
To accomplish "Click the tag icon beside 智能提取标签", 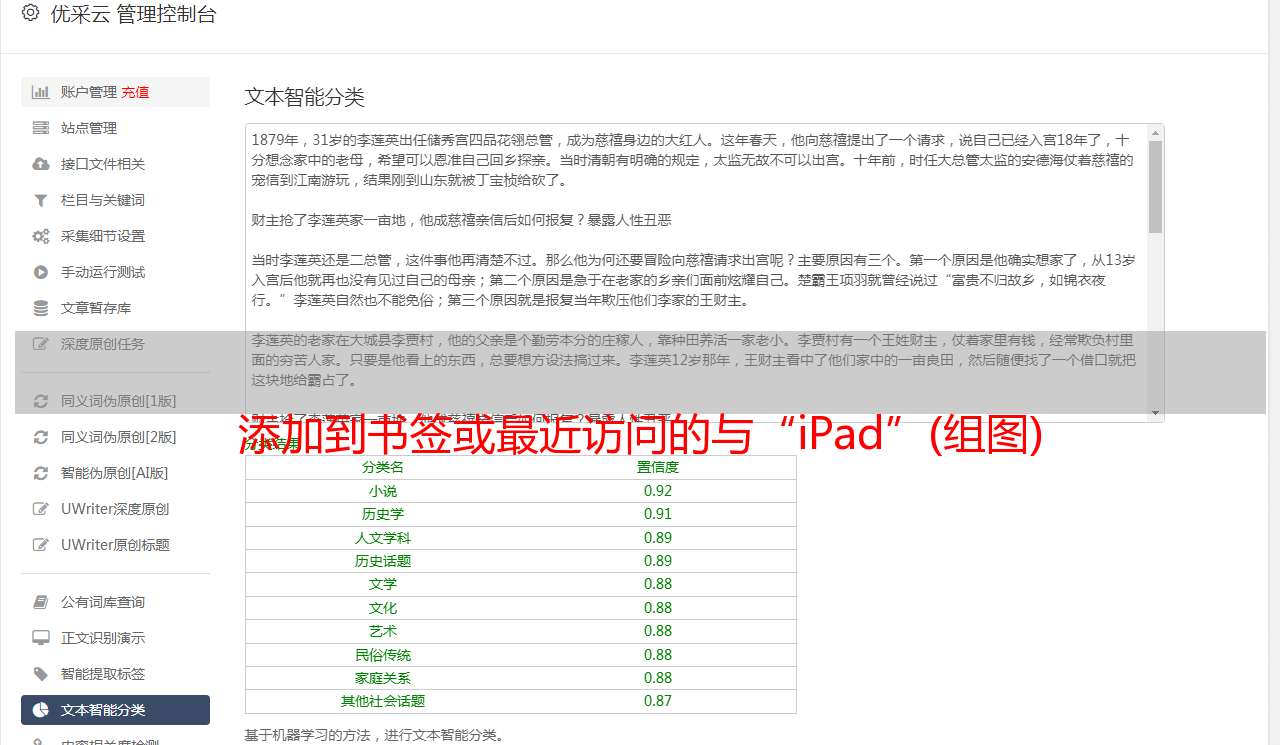I will tap(41, 674).
